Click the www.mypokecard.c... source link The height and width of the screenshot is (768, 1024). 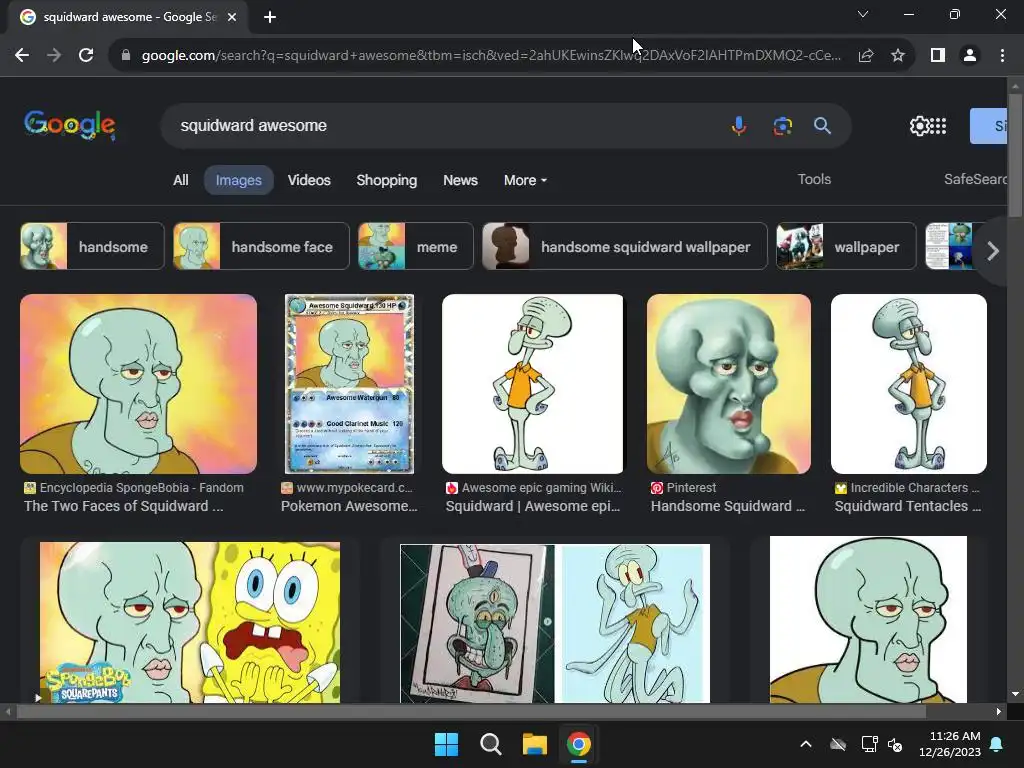click(x=347, y=488)
